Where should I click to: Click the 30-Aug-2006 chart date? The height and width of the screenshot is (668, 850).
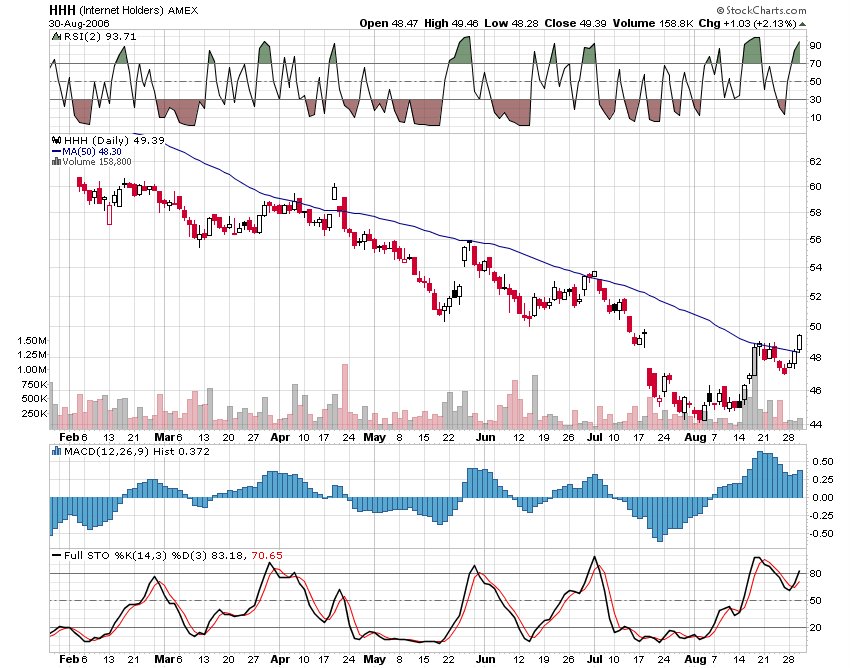coord(79,23)
